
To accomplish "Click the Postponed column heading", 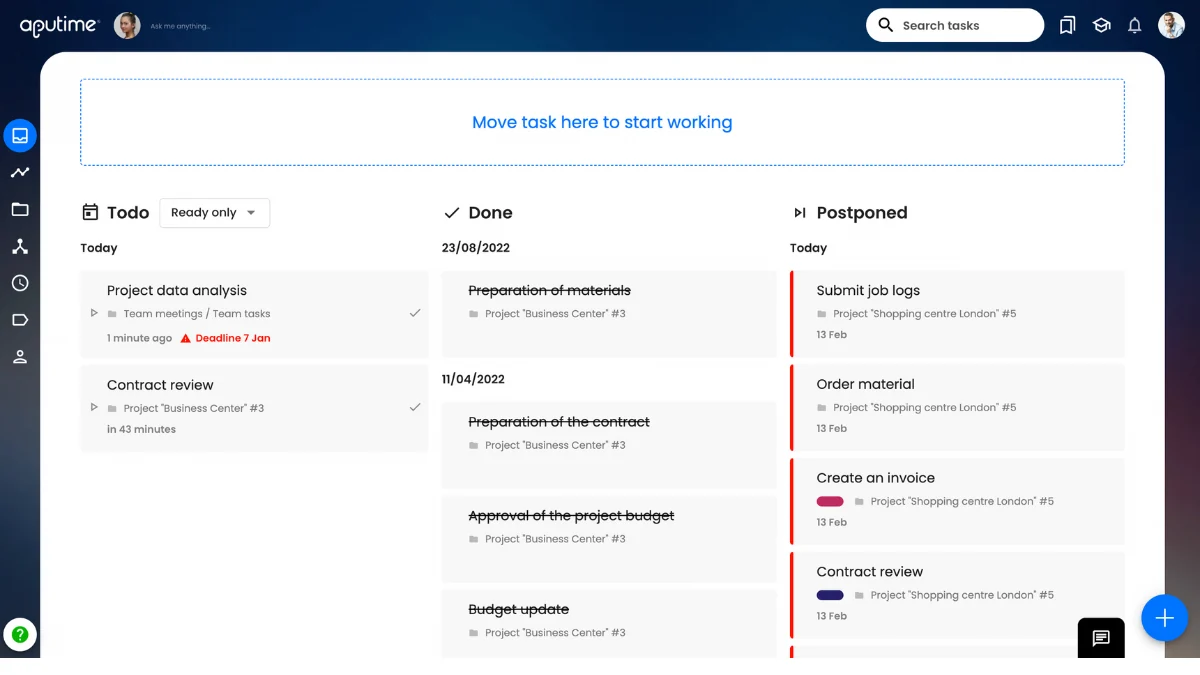I will tap(862, 213).
